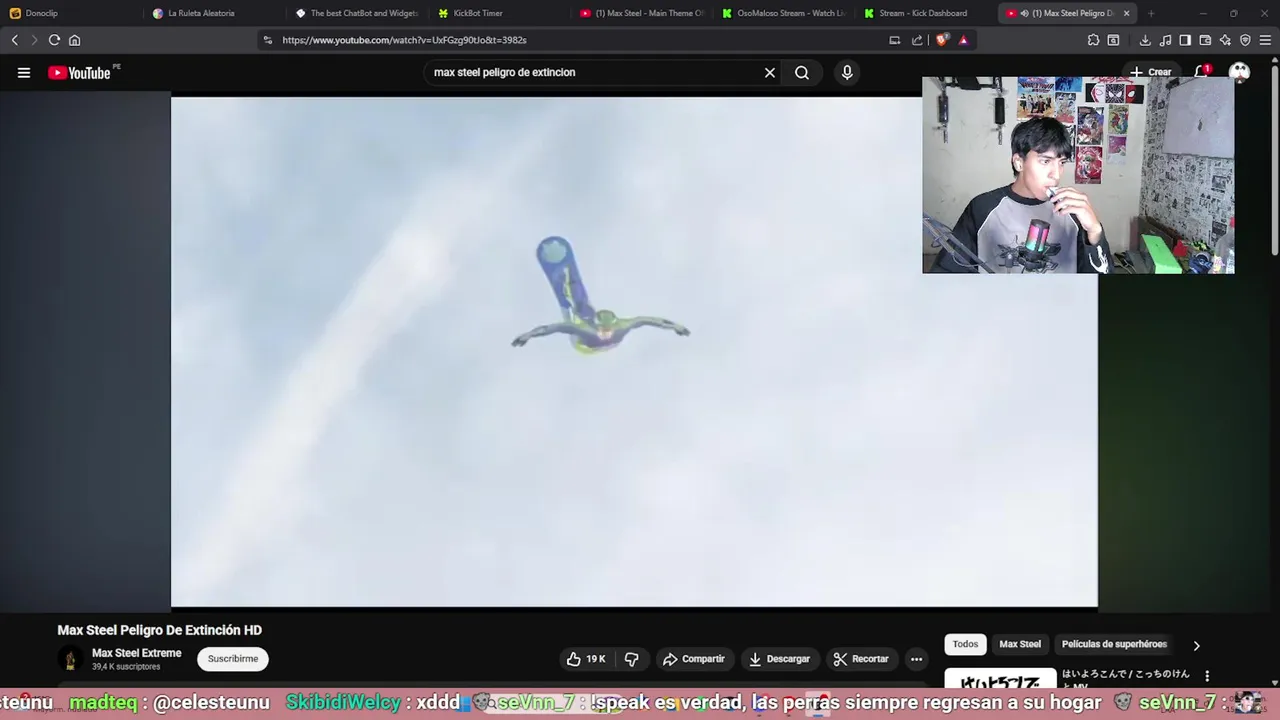
Task: Open the Max Steel Extreme channel avatar
Action: pos(70,659)
